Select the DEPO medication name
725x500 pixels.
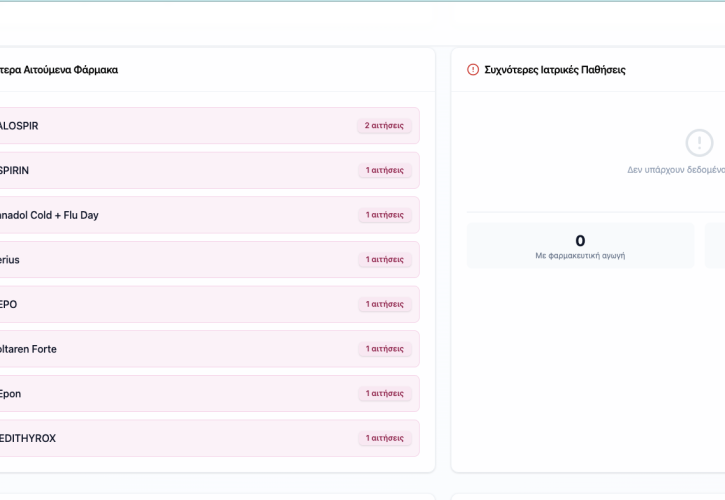pos(9,304)
